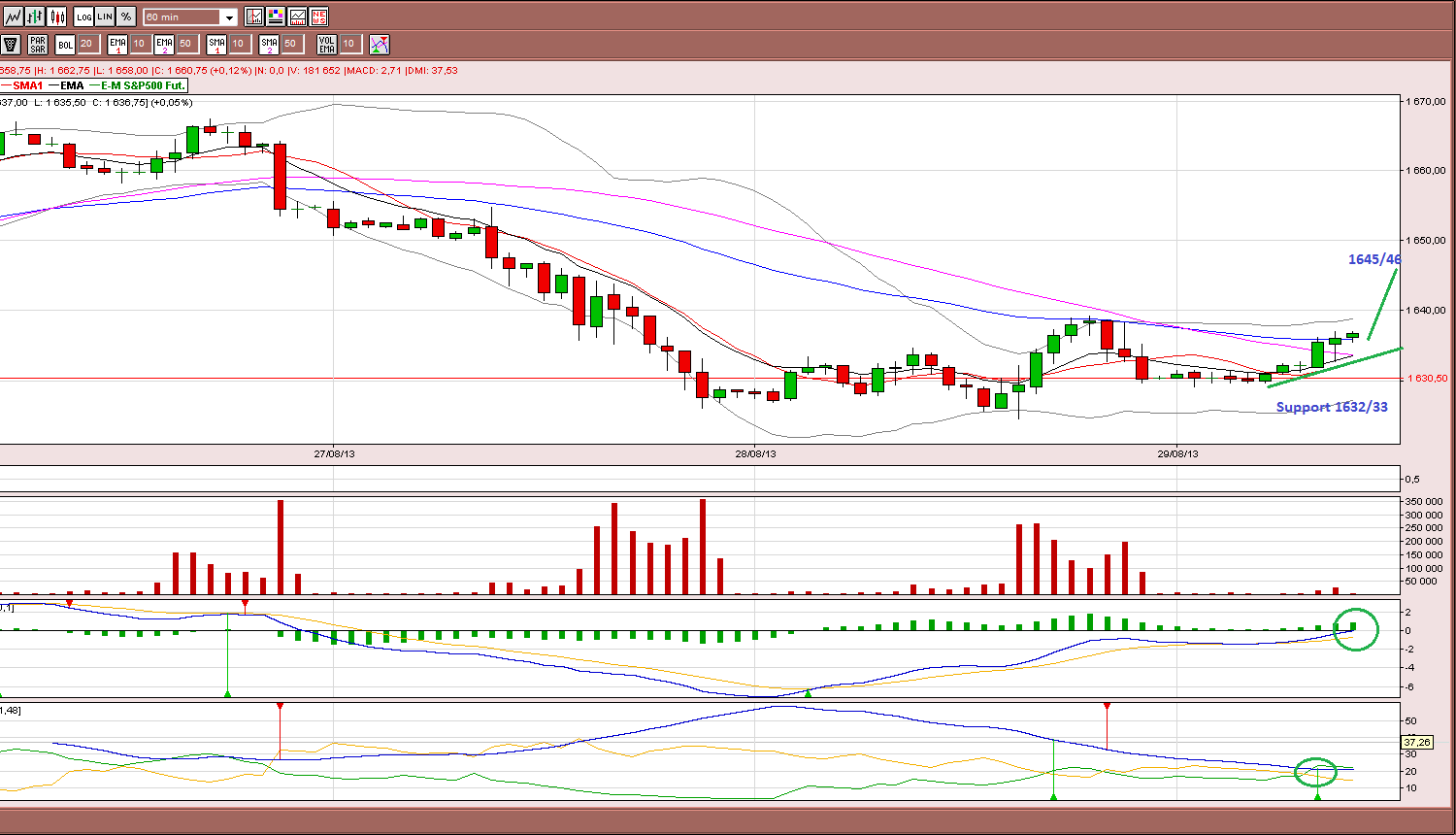This screenshot has width=1456, height=835.
Task: Click the basket icon left of PAR SAR
Action: [x=11, y=45]
